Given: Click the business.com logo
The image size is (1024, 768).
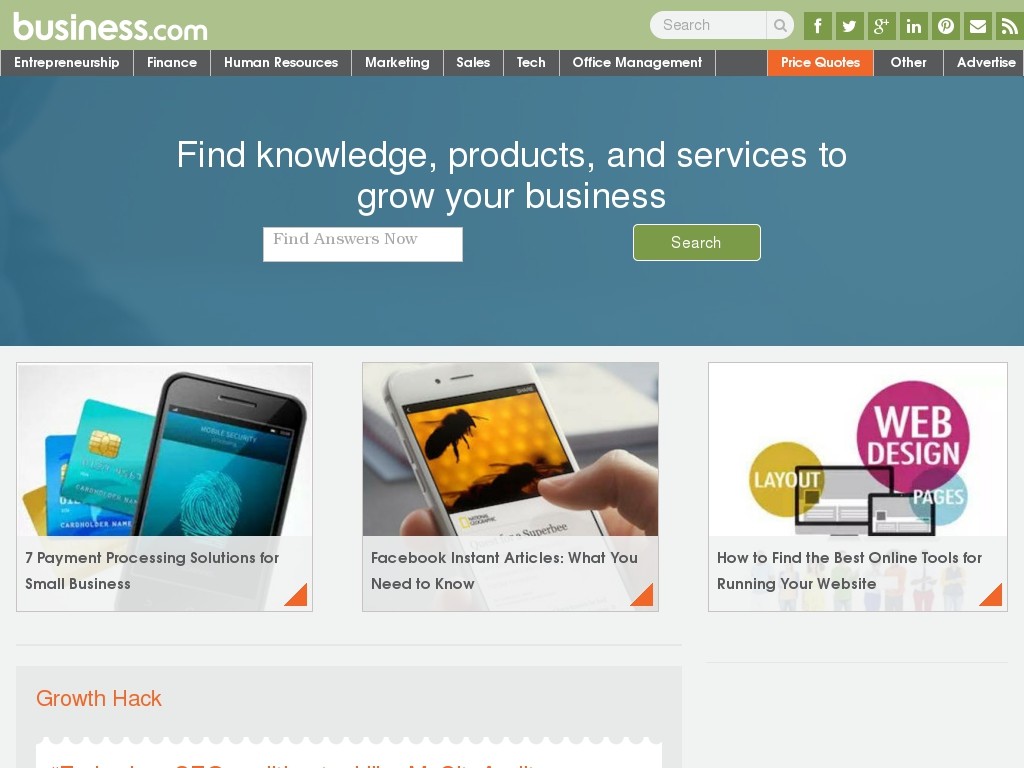Looking at the screenshot, I should (110, 27).
